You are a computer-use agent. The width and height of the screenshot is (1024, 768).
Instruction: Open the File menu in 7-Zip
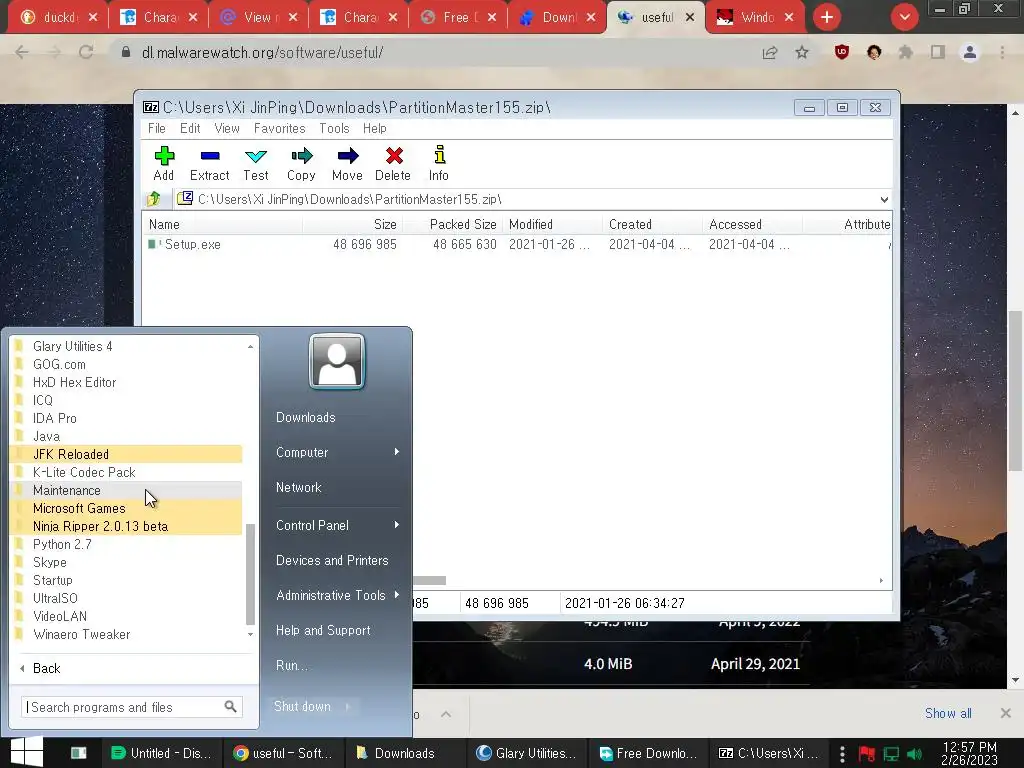tap(157, 129)
